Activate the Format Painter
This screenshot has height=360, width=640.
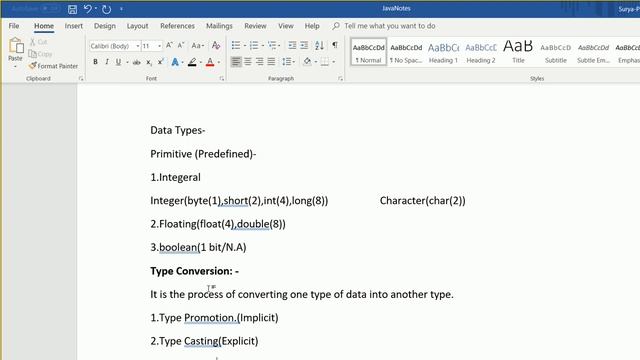pos(53,66)
